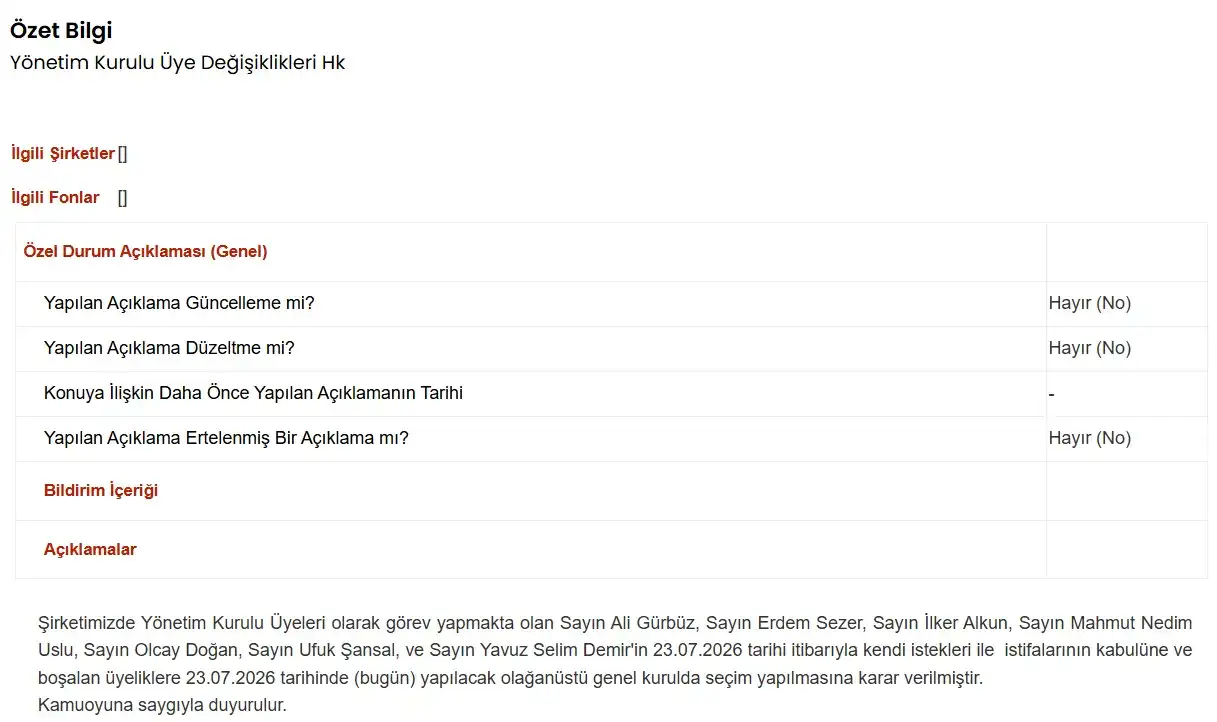Click the Özet Bilgi heading
Image resolution: width=1217 pixels, height=722 pixels.
pyautogui.click(x=61, y=30)
